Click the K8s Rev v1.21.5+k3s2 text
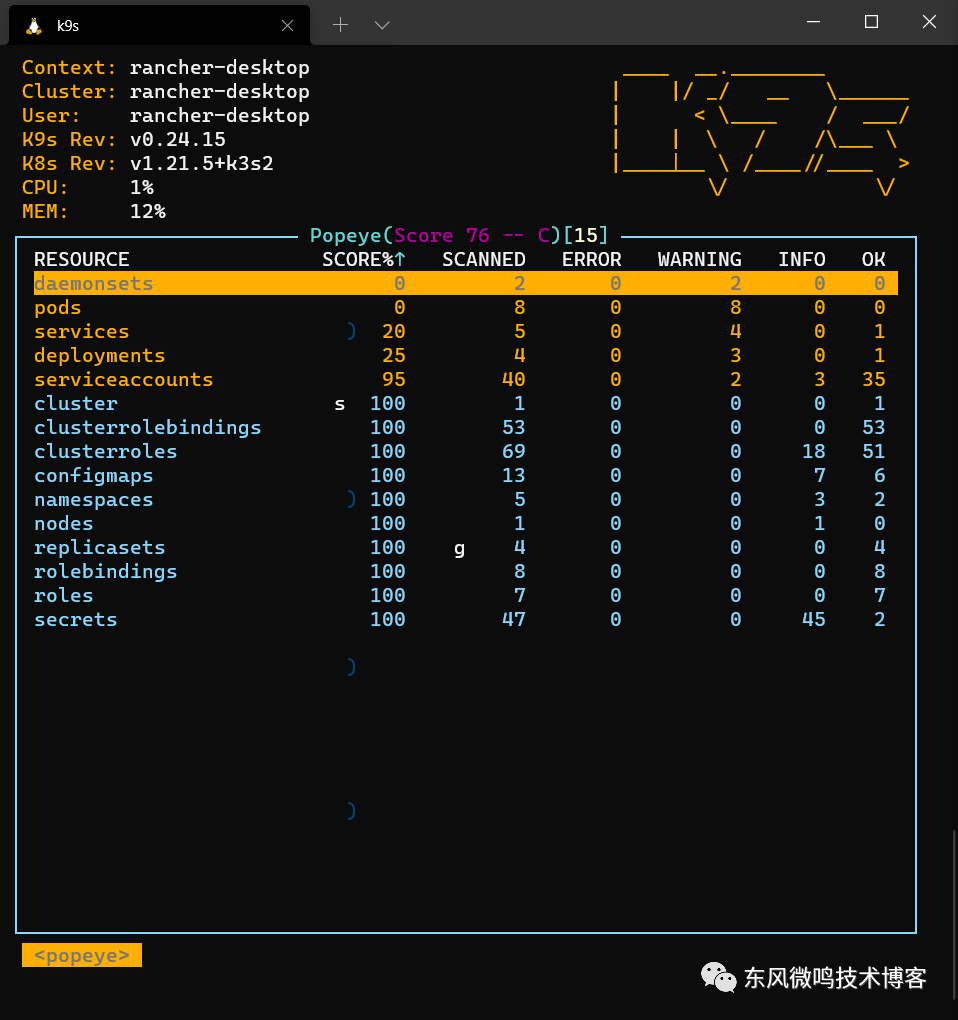Screen dimensions: 958x1020 click(148, 164)
